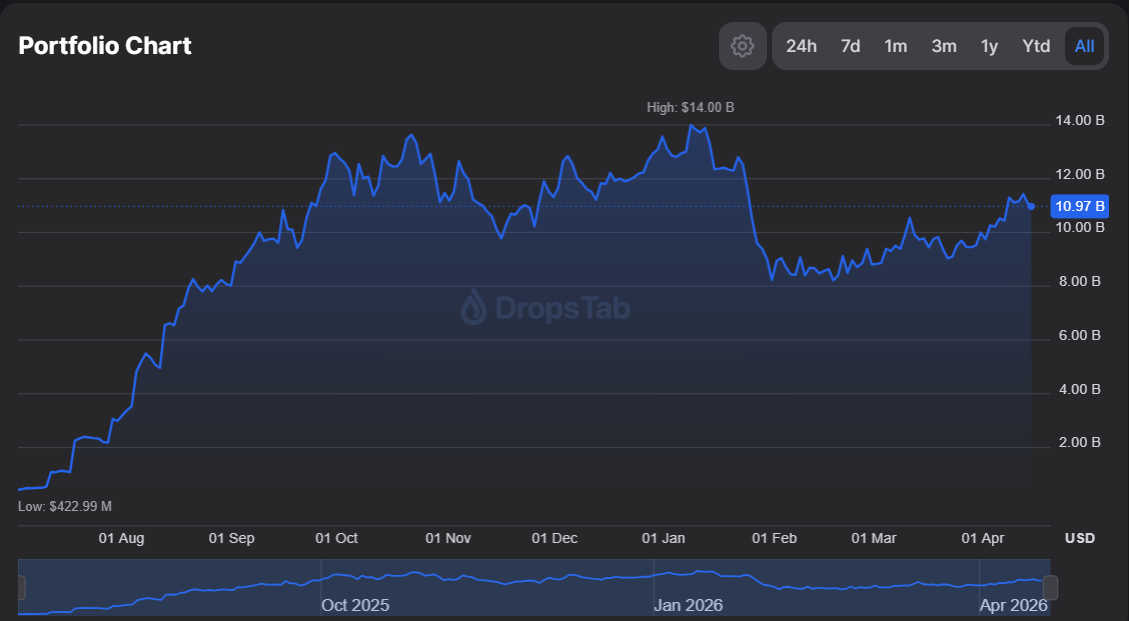This screenshot has height=621, width=1129.
Task: Click the Low: $422.99 M marker label
Action: [x=66, y=506]
